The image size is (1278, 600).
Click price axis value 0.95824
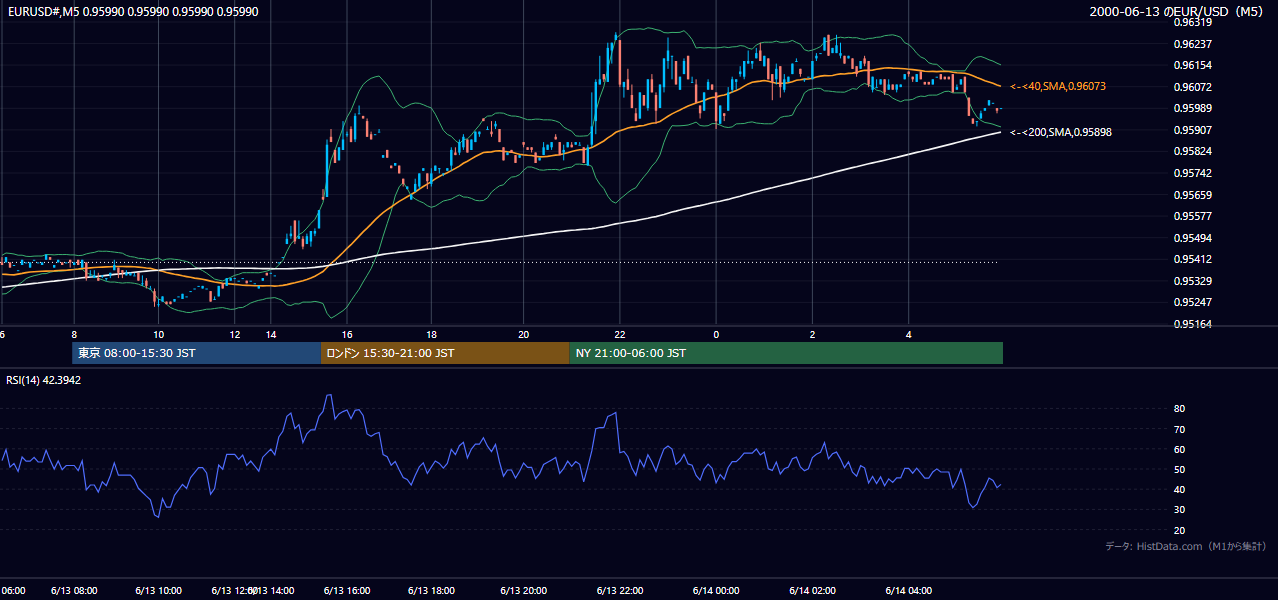(x=1193, y=151)
